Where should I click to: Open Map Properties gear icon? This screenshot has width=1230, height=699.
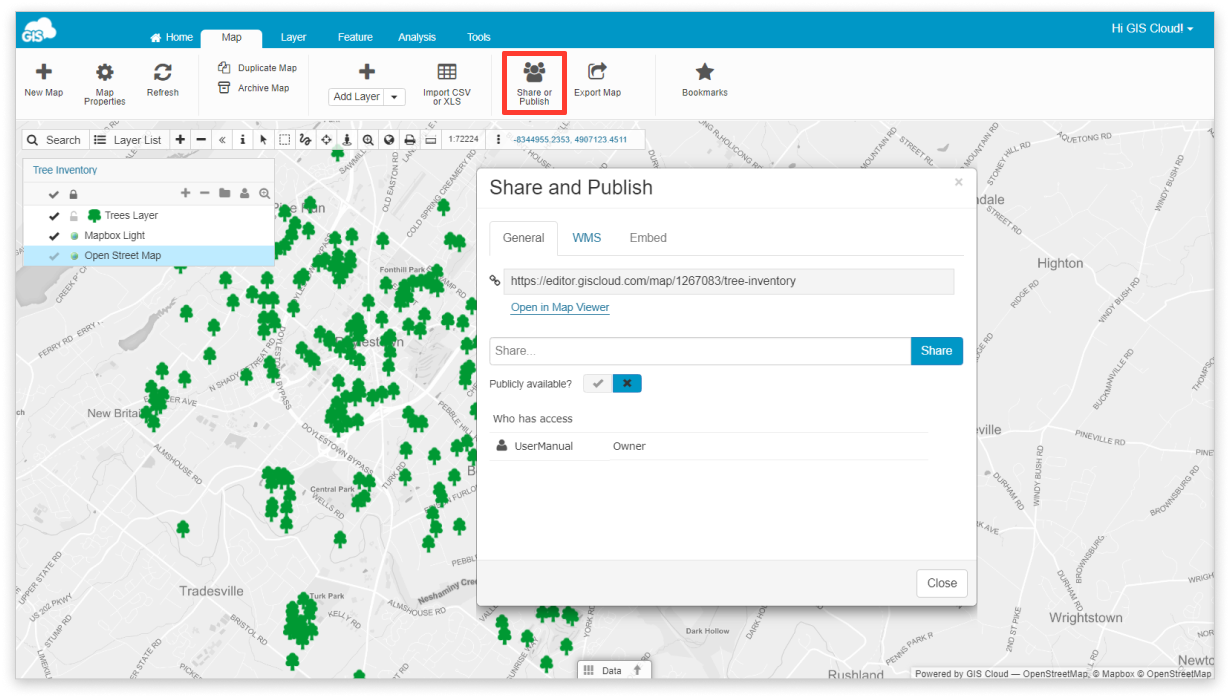coord(104,72)
